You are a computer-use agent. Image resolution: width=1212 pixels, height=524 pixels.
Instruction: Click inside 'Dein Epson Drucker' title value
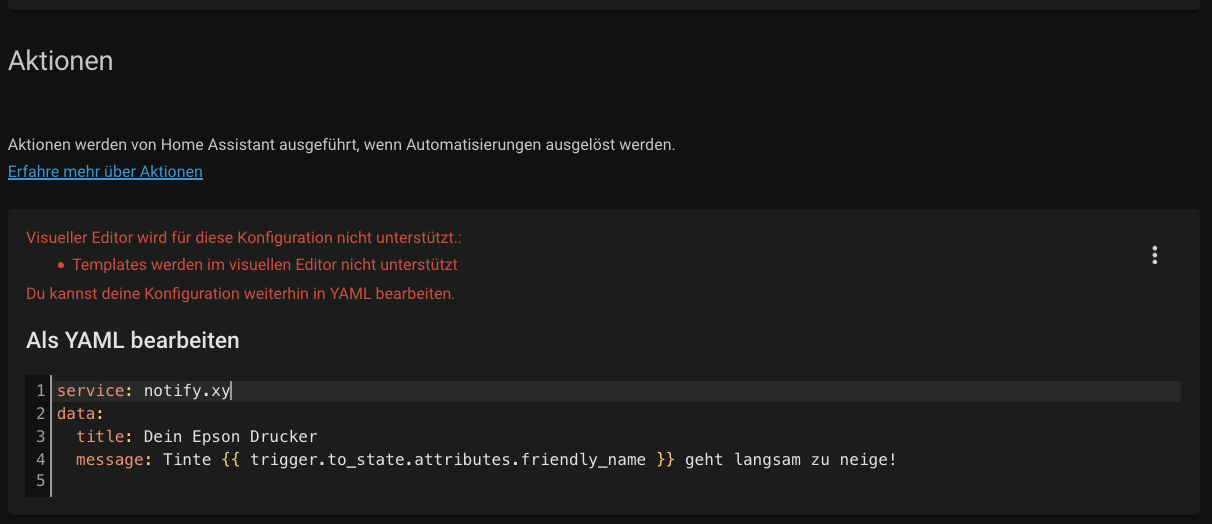(230, 437)
